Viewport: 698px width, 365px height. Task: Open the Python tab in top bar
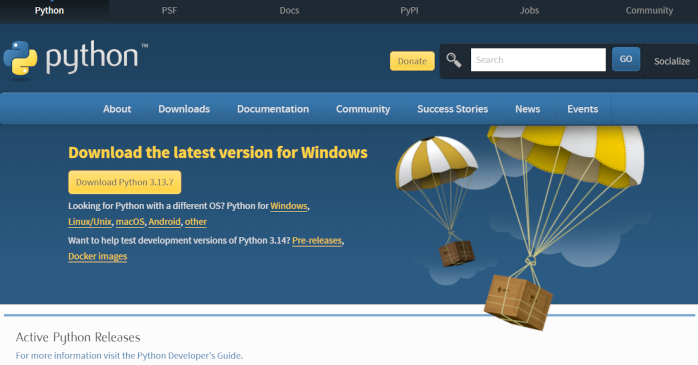(x=49, y=11)
